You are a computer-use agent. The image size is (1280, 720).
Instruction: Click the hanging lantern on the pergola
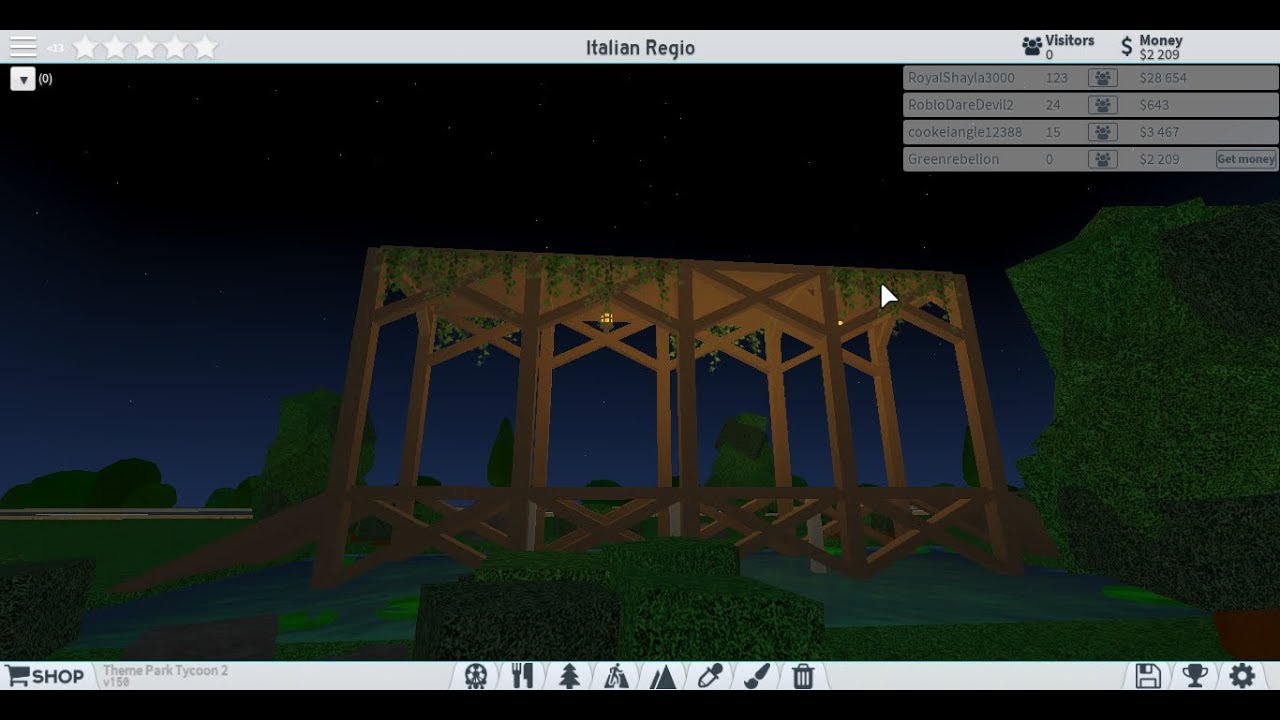(606, 319)
